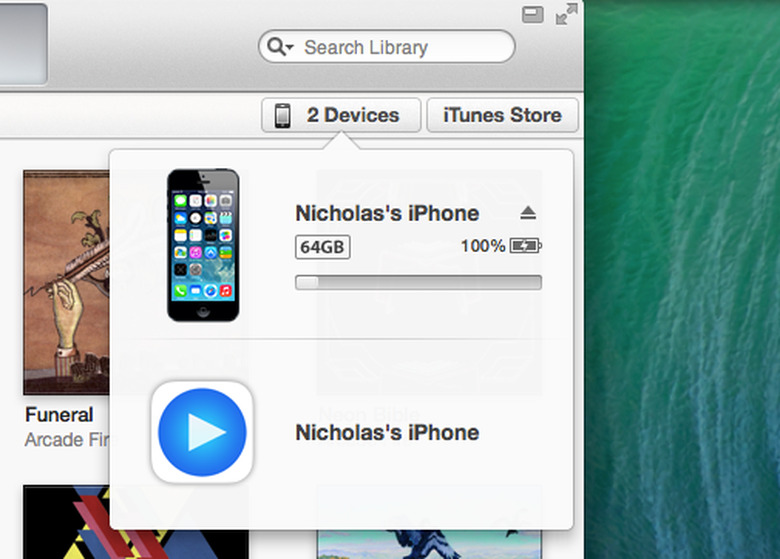
Task: Click the green desktop wallpaper
Action: tap(680, 300)
